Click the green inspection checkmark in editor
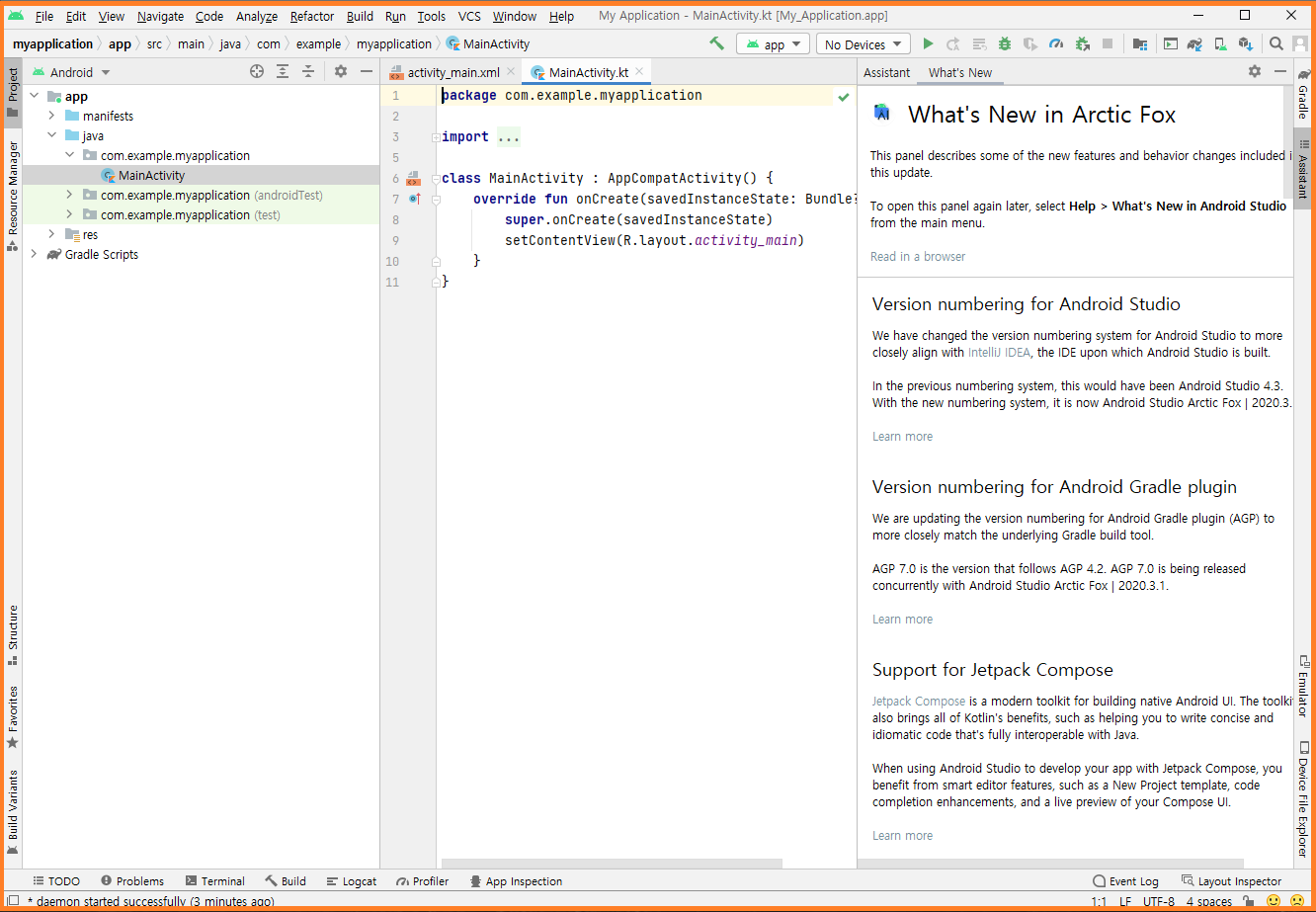 (x=844, y=97)
